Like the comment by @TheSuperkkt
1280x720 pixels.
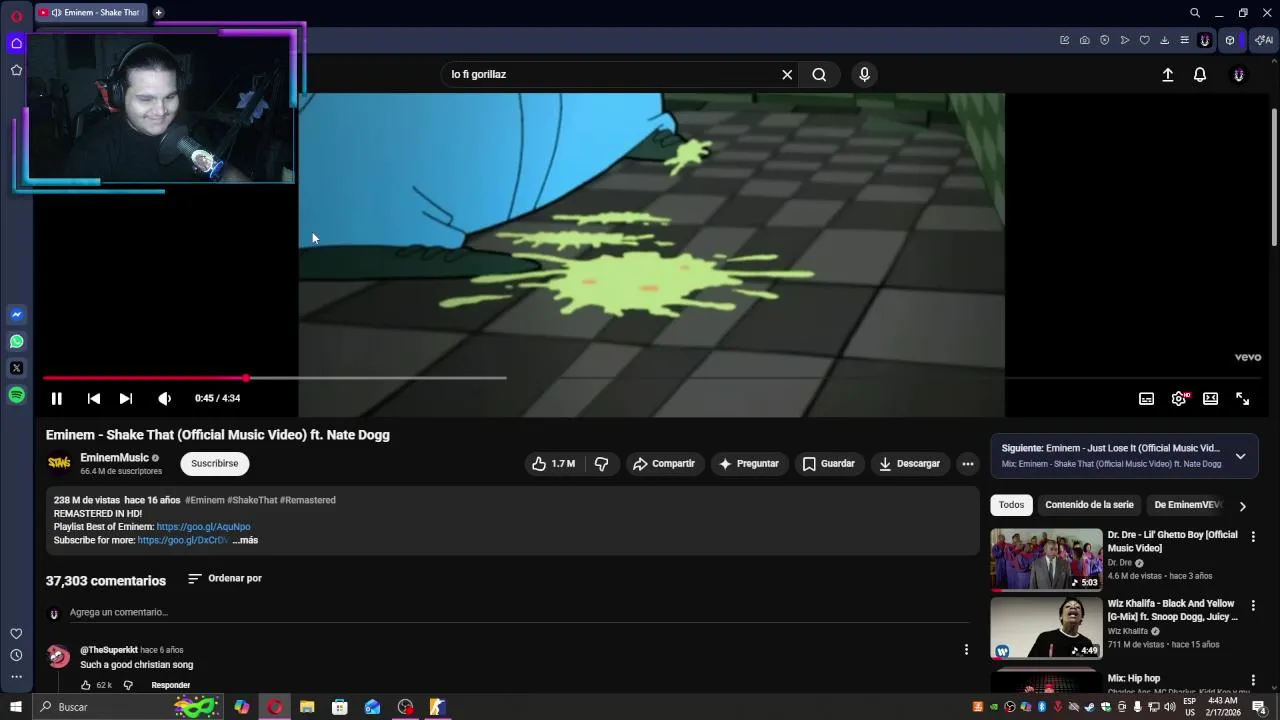coord(86,685)
